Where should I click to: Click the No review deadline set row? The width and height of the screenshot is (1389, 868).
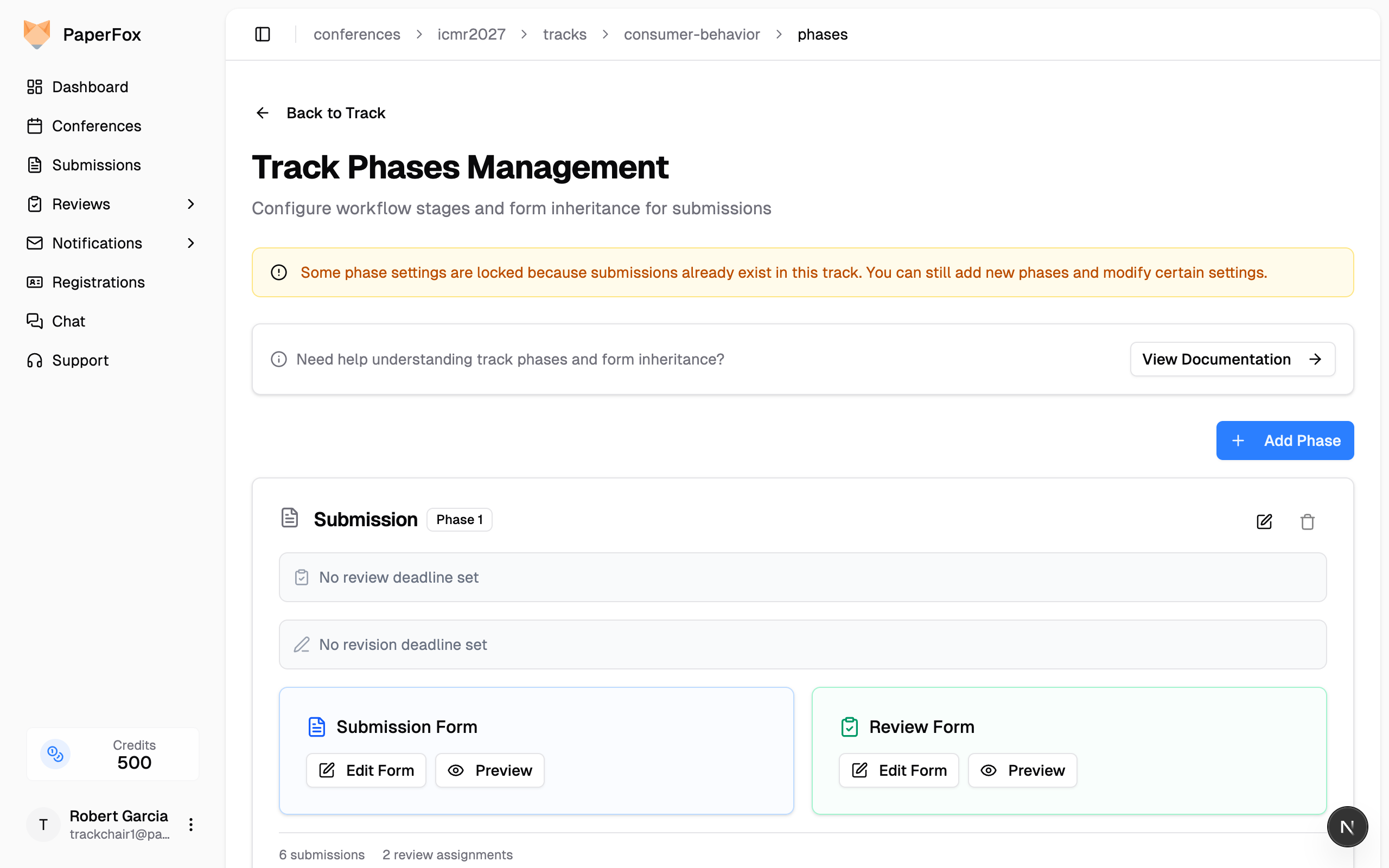point(802,577)
